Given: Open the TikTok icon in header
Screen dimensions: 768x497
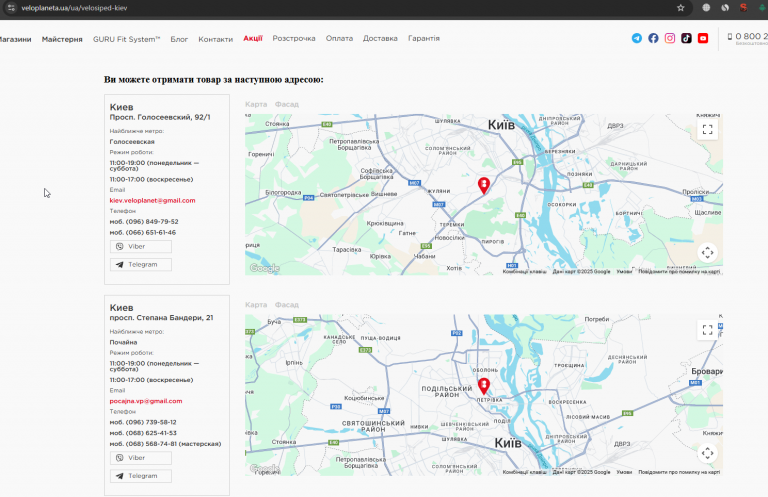Looking at the screenshot, I should pyautogui.click(x=686, y=38).
